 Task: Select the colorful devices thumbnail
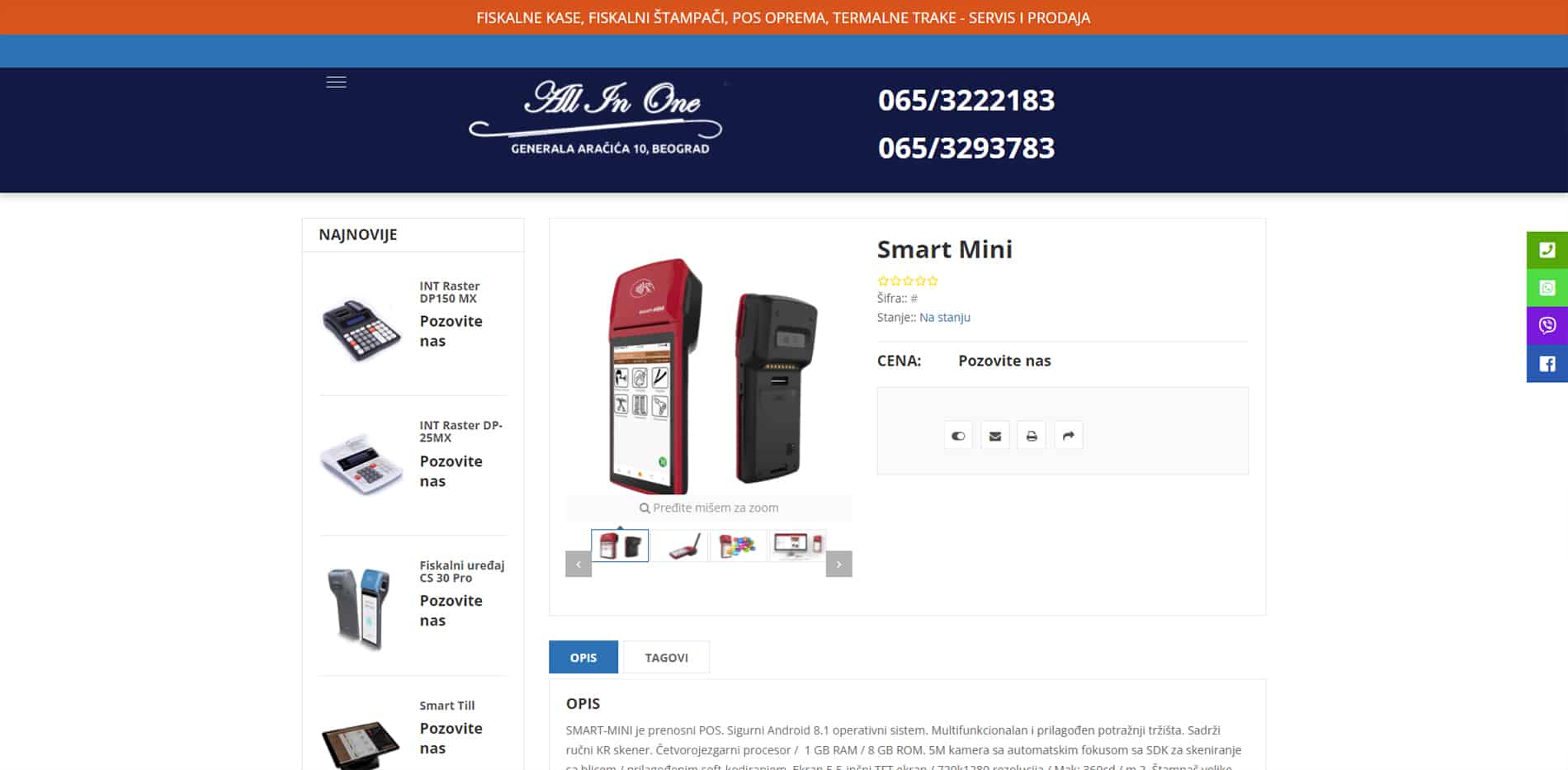(x=738, y=546)
